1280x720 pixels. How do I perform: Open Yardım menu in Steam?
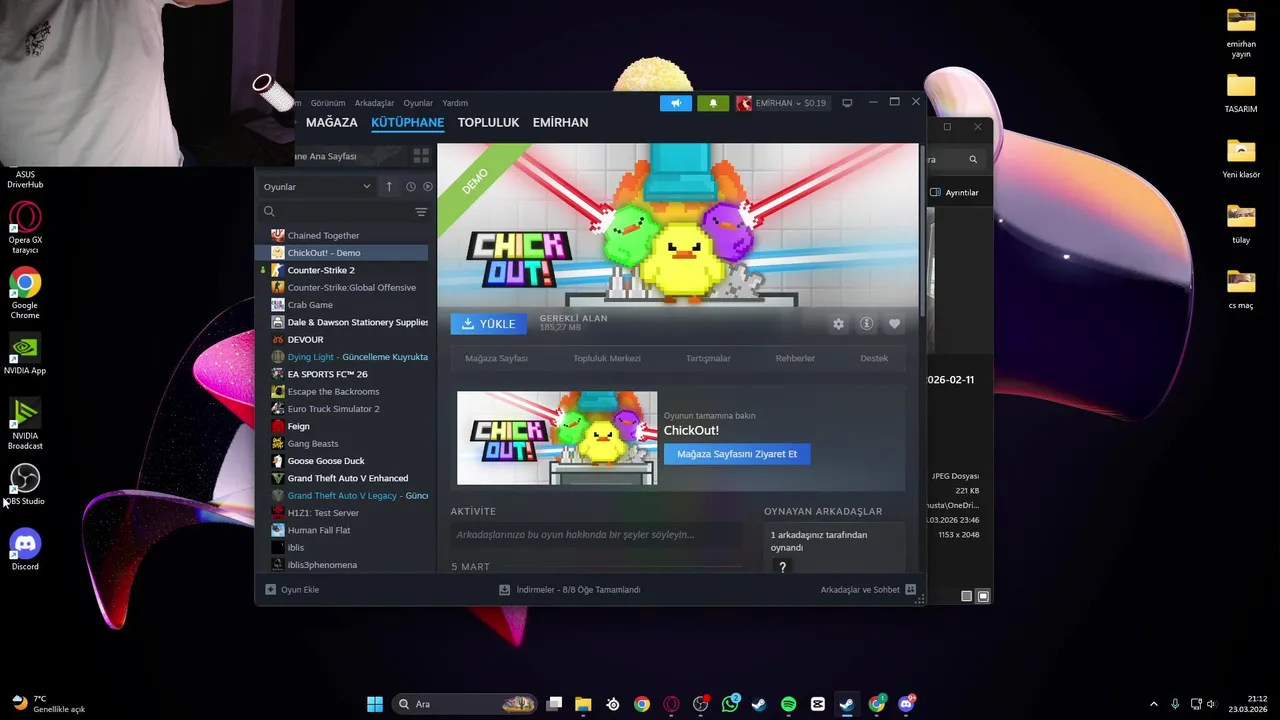455,103
